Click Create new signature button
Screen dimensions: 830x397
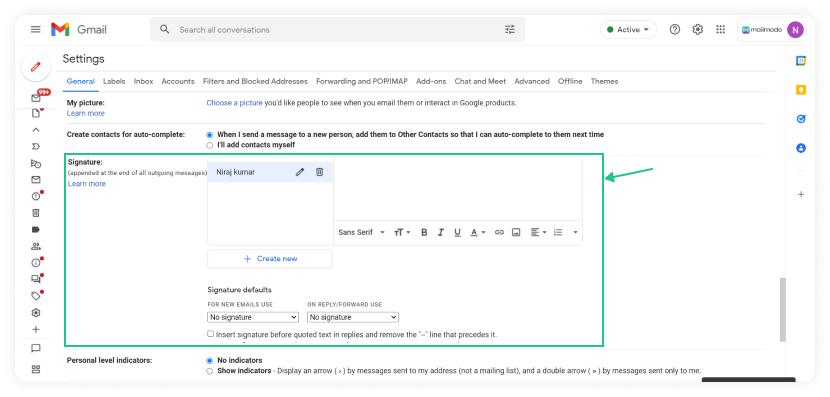coord(270,259)
